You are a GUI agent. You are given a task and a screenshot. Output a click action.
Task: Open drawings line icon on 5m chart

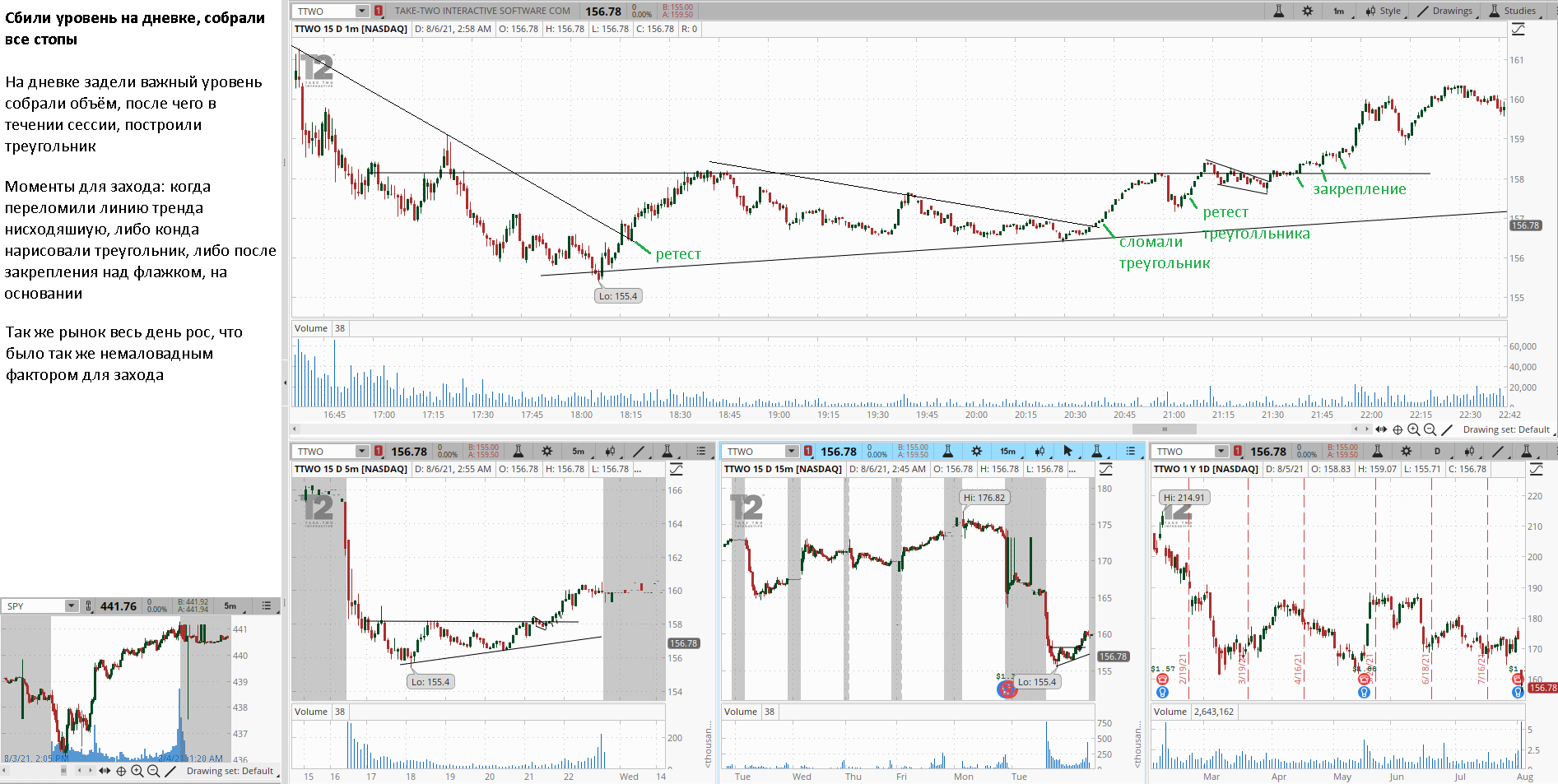(639, 451)
